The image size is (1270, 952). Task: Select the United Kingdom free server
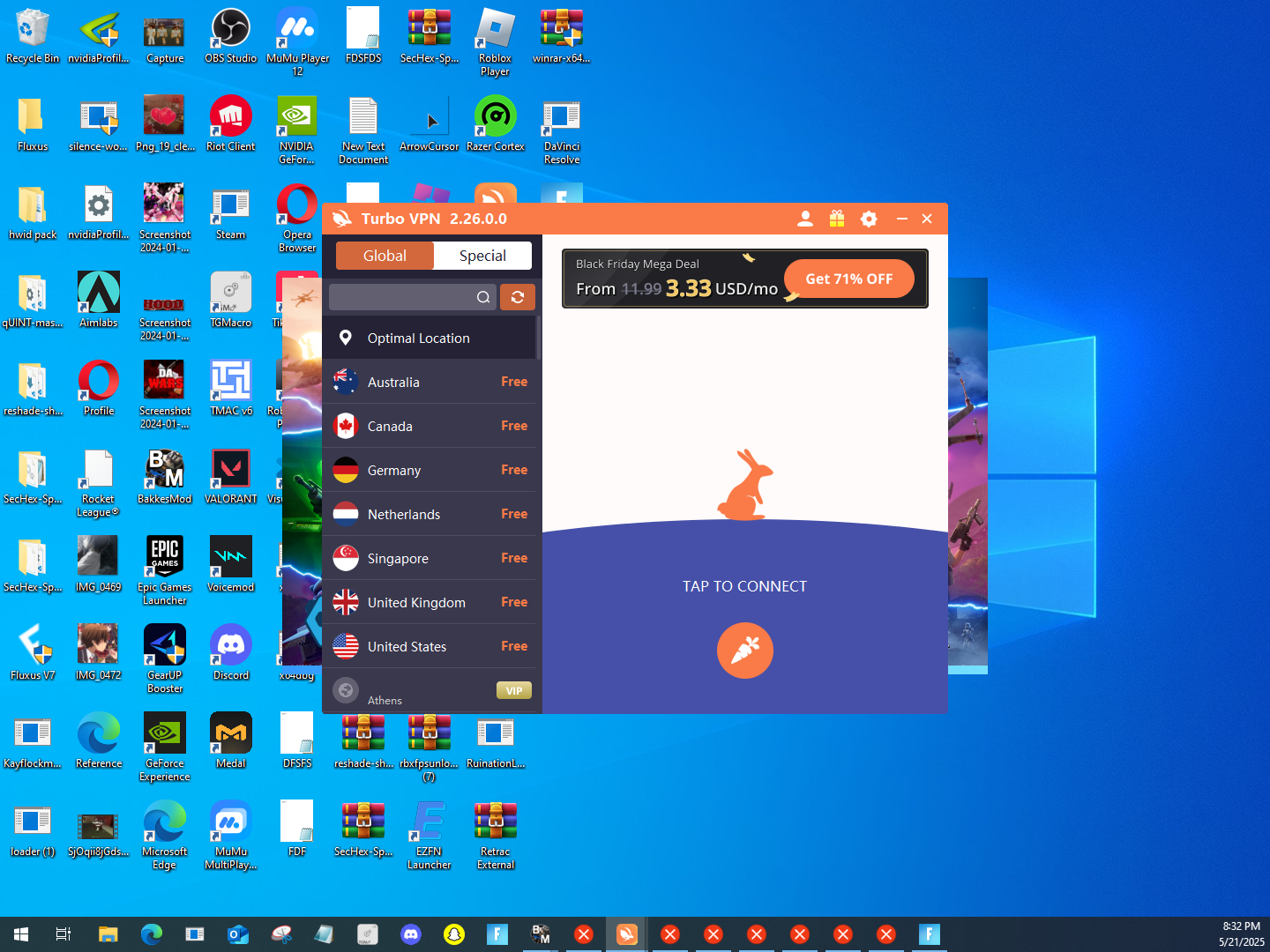click(x=430, y=602)
